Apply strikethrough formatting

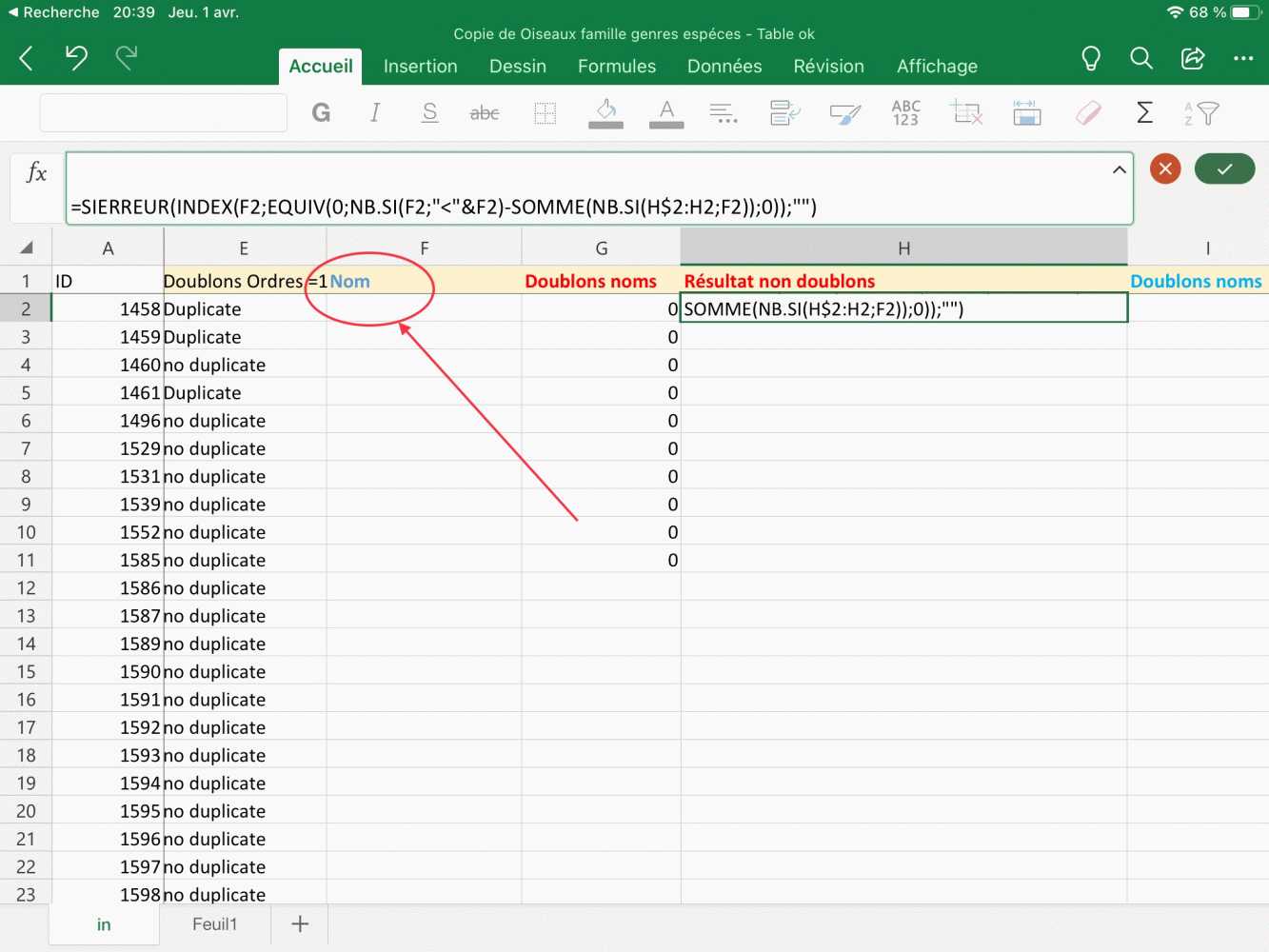(485, 113)
